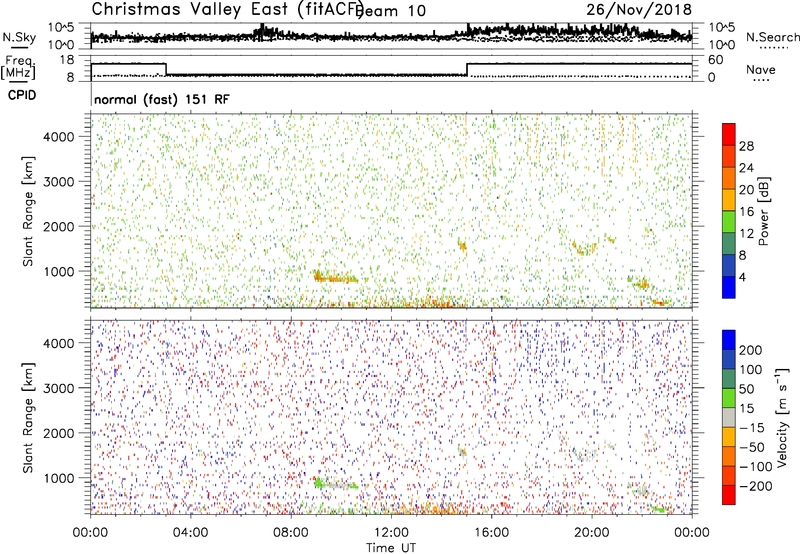Click the '16:00' time axis label
The height and width of the screenshot is (554, 800).
coord(491,533)
